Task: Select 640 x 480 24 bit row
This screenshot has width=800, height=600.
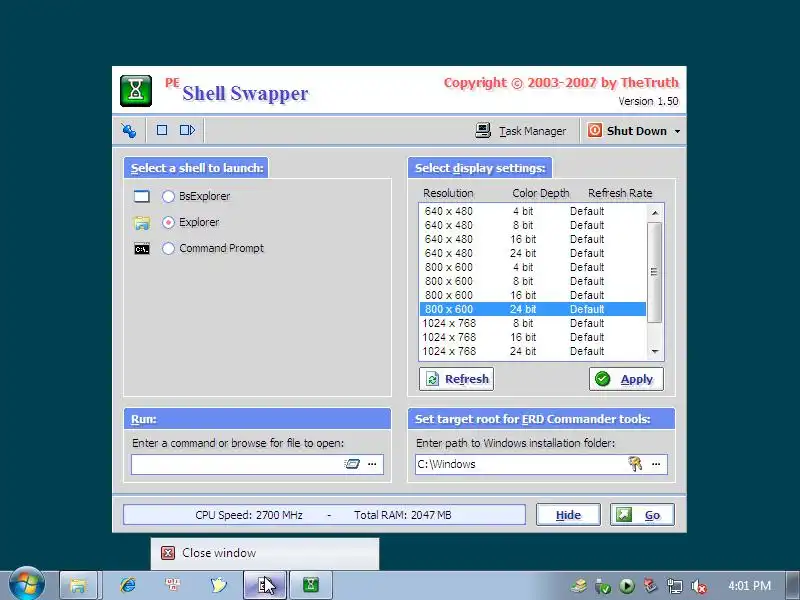Action: (x=533, y=253)
